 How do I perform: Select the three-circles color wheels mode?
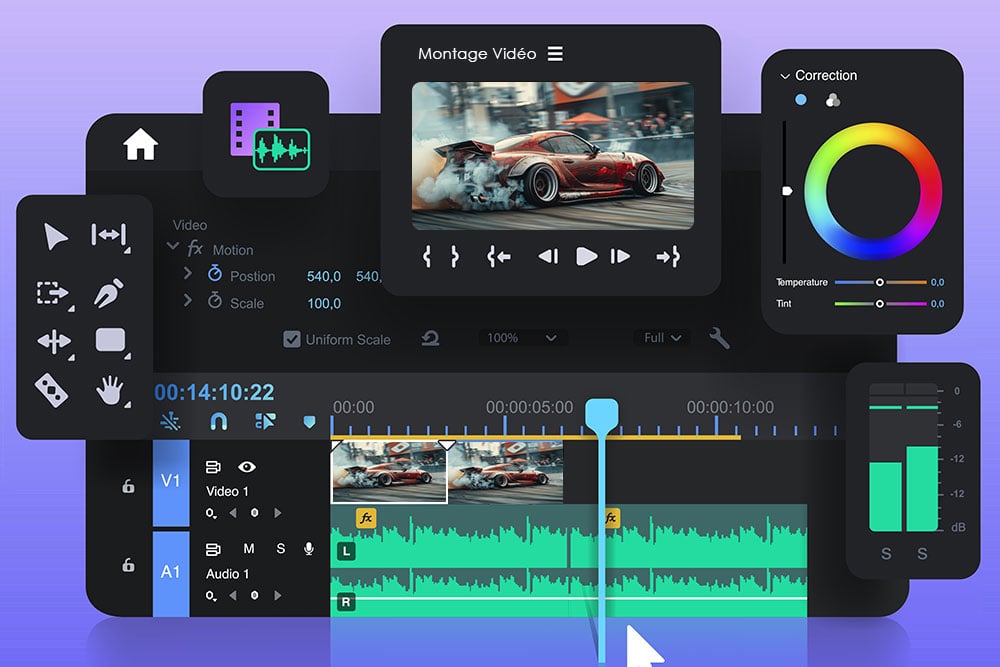832,99
